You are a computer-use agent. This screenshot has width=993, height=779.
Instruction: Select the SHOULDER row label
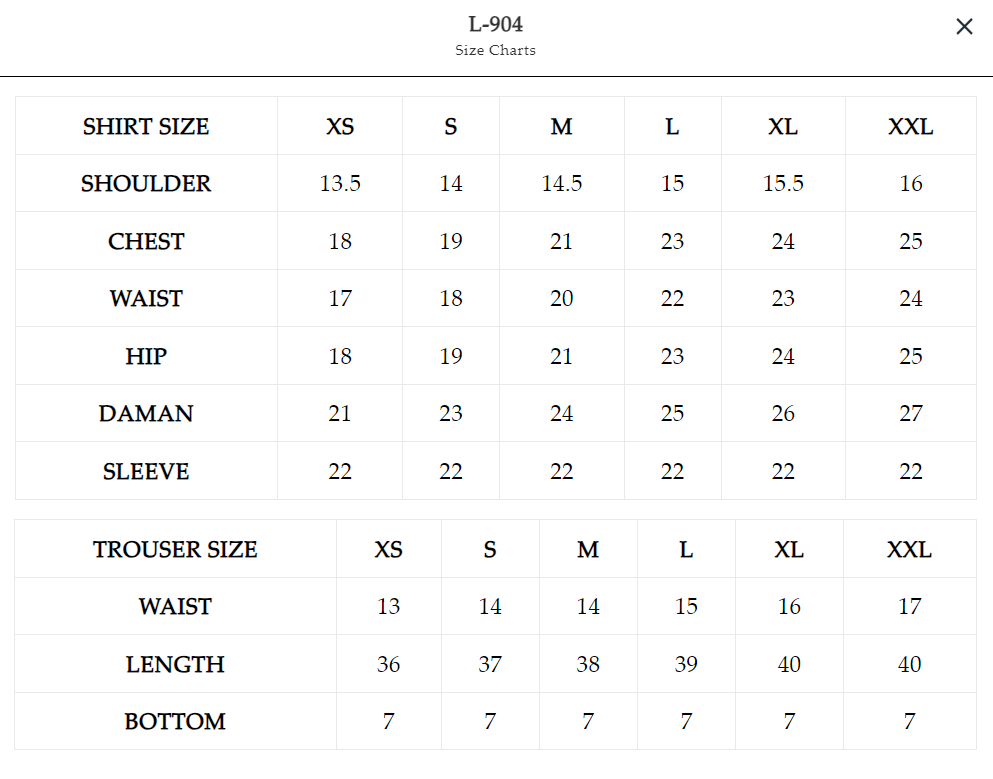146,184
